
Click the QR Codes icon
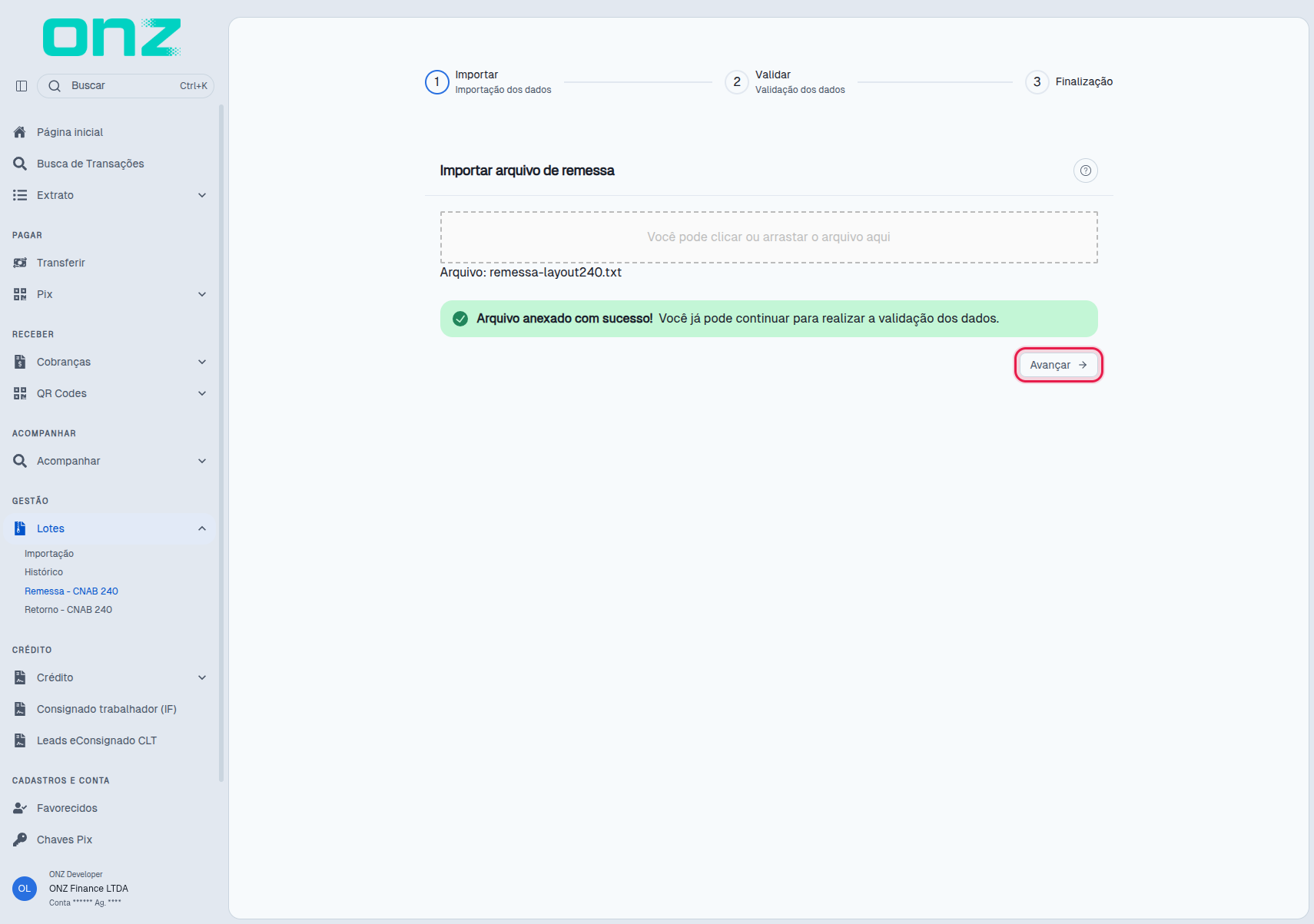(x=20, y=393)
